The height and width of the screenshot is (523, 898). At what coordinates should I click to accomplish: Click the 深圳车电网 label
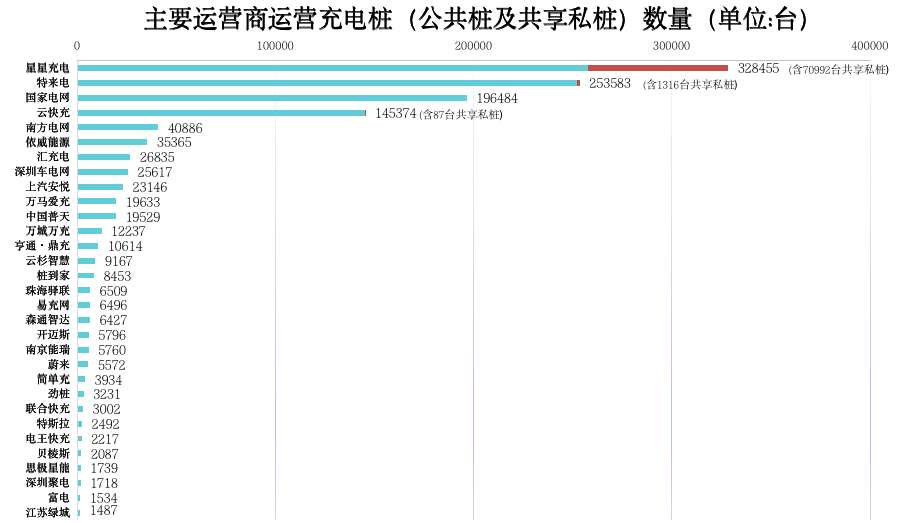tap(42, 171)
